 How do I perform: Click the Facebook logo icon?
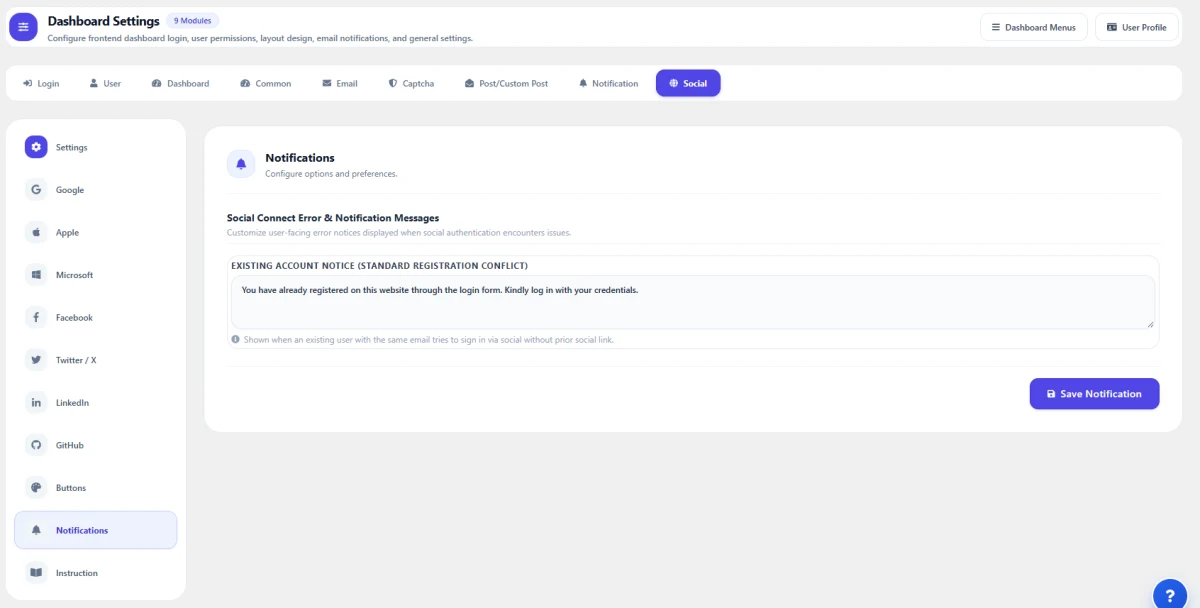[x=36, y=317]
